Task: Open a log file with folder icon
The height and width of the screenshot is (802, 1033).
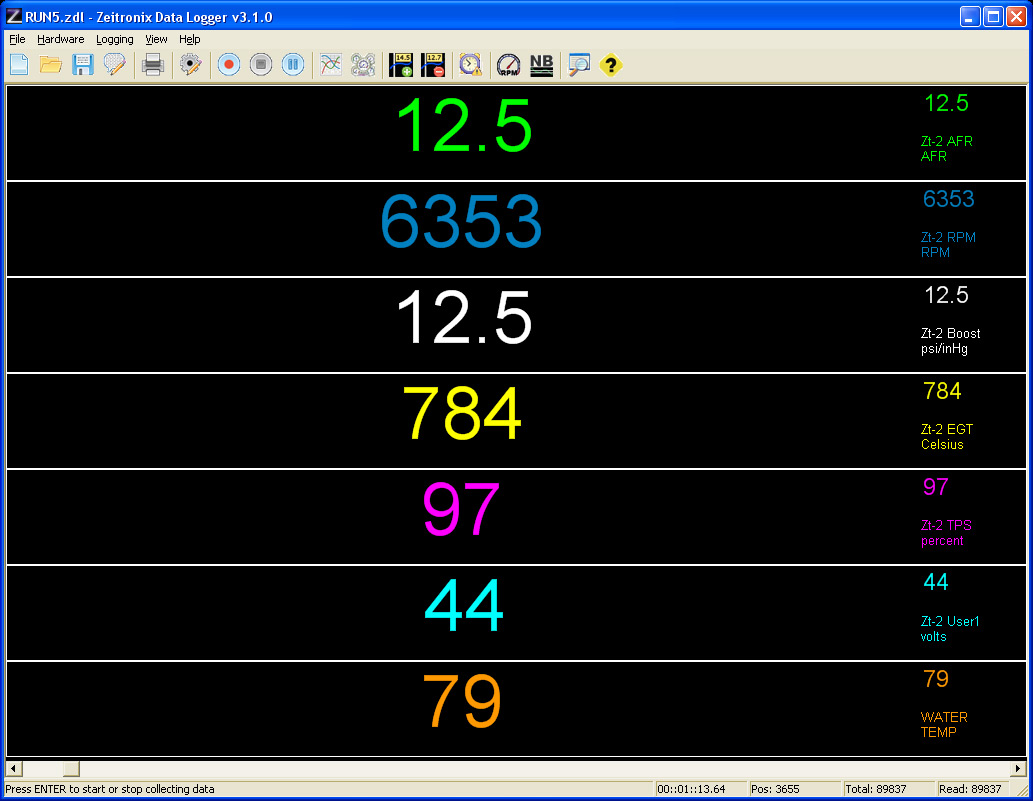Action: [50, 65]
